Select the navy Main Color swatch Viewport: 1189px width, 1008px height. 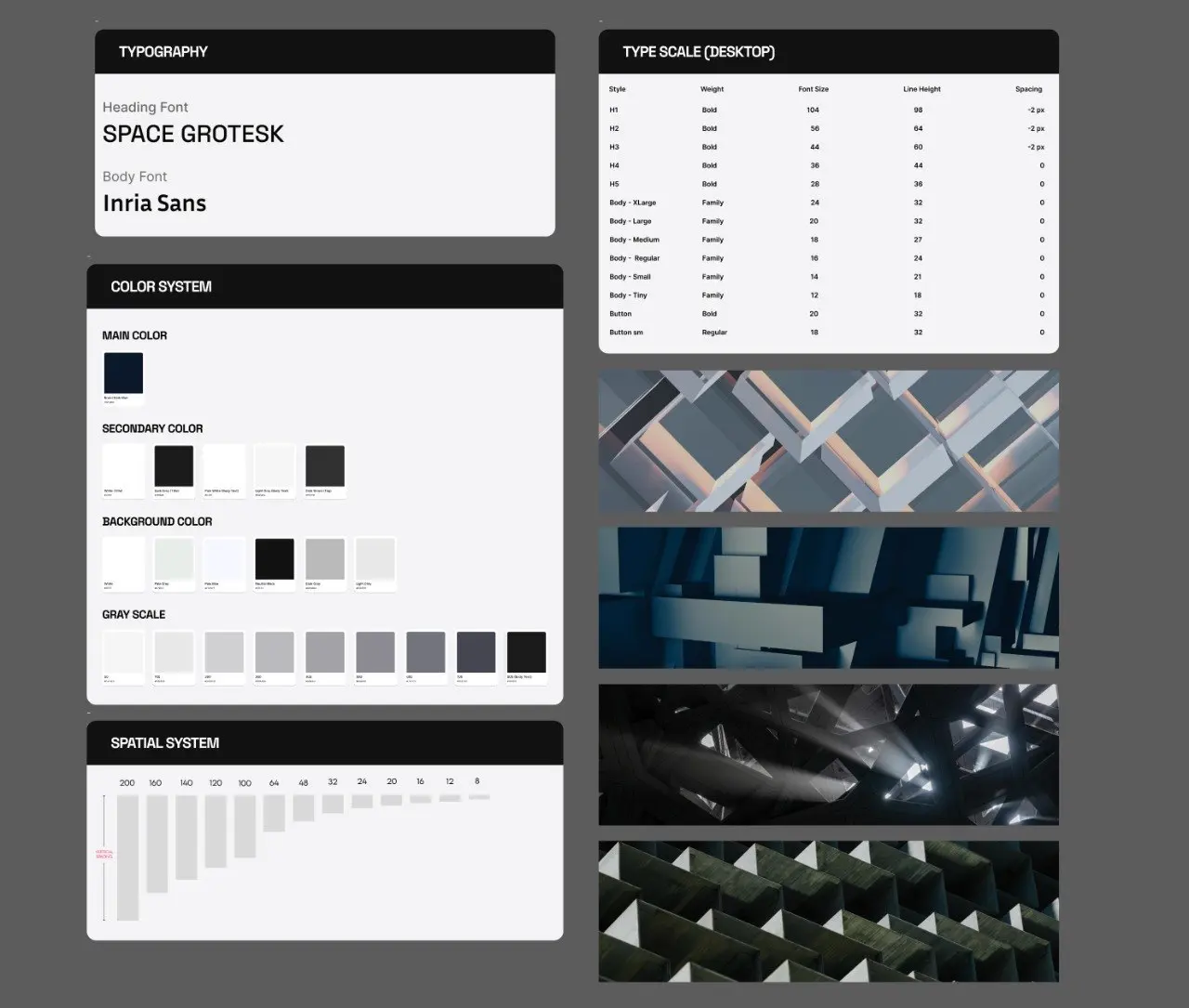tap(124, 373)
